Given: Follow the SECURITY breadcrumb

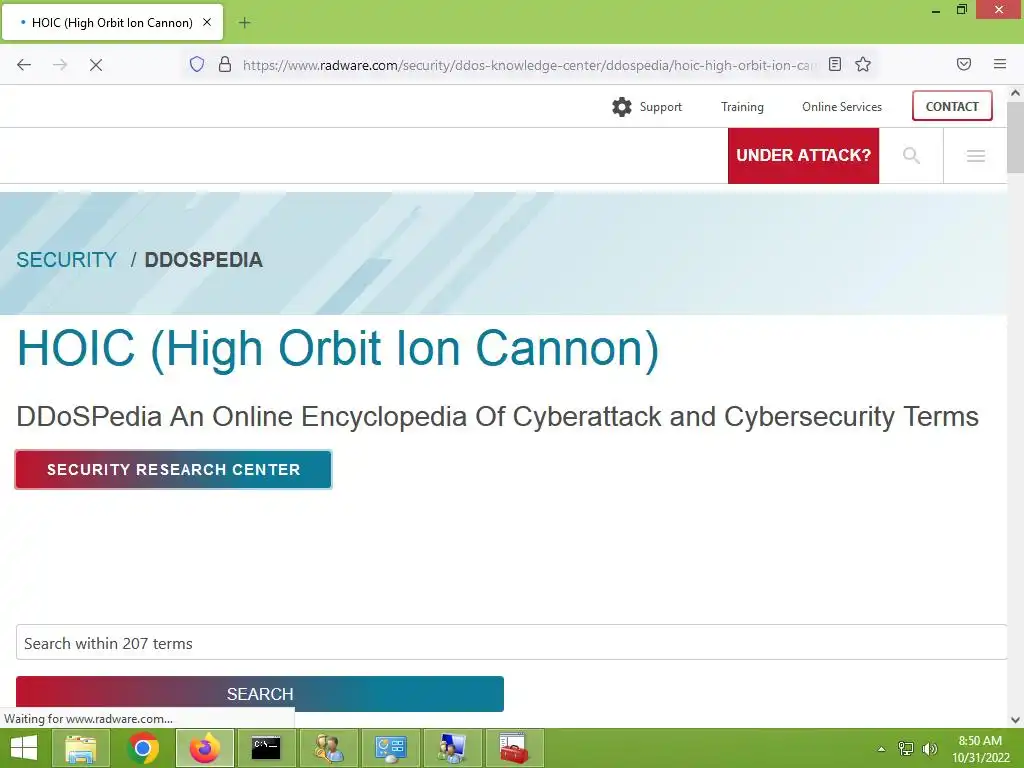Looking at the screenshot, I should tap(67, 260).
